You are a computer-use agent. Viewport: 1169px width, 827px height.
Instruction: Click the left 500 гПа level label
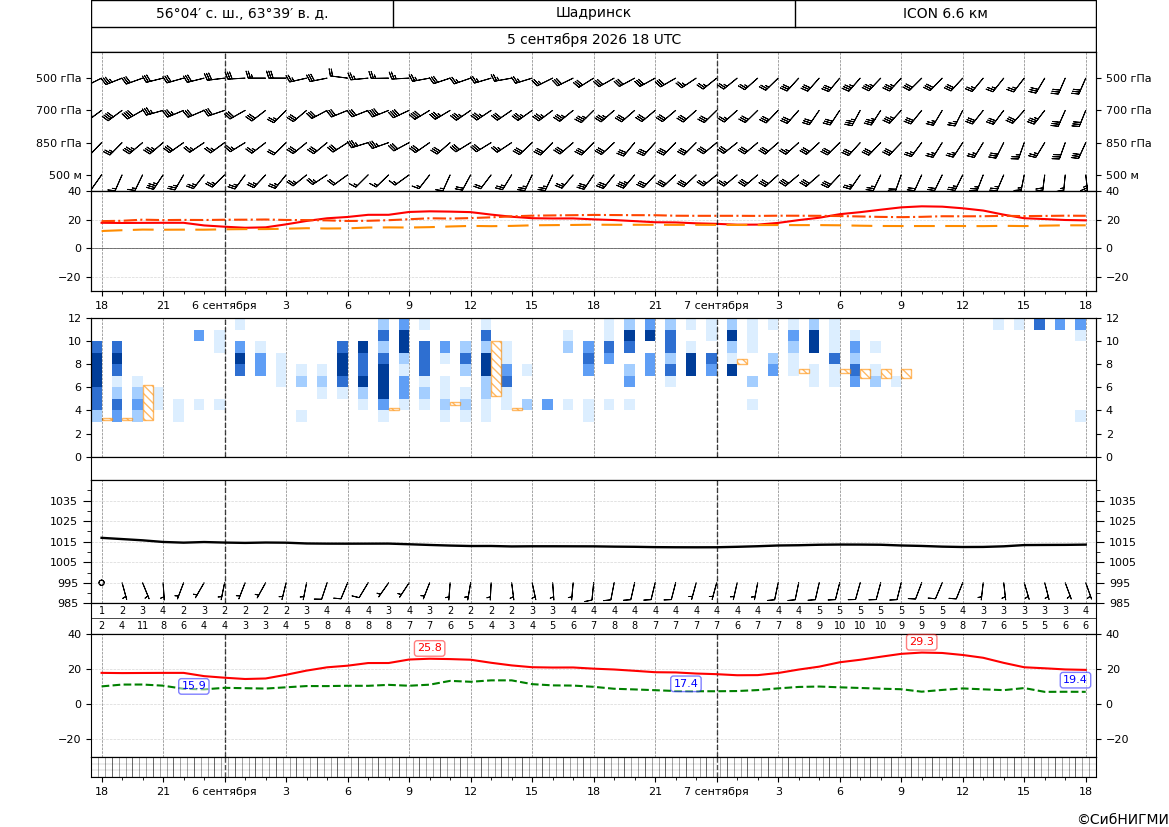(x=58, y=78)
